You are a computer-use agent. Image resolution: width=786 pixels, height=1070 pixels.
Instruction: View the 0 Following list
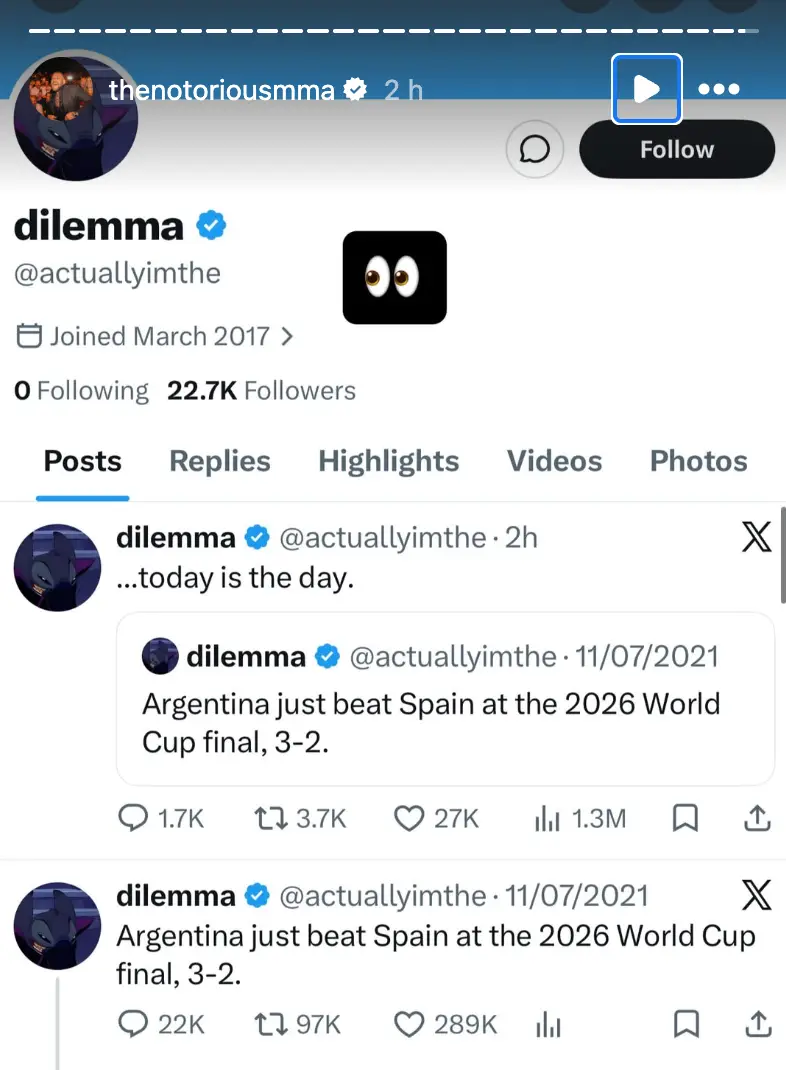click(x=81, y=391)
